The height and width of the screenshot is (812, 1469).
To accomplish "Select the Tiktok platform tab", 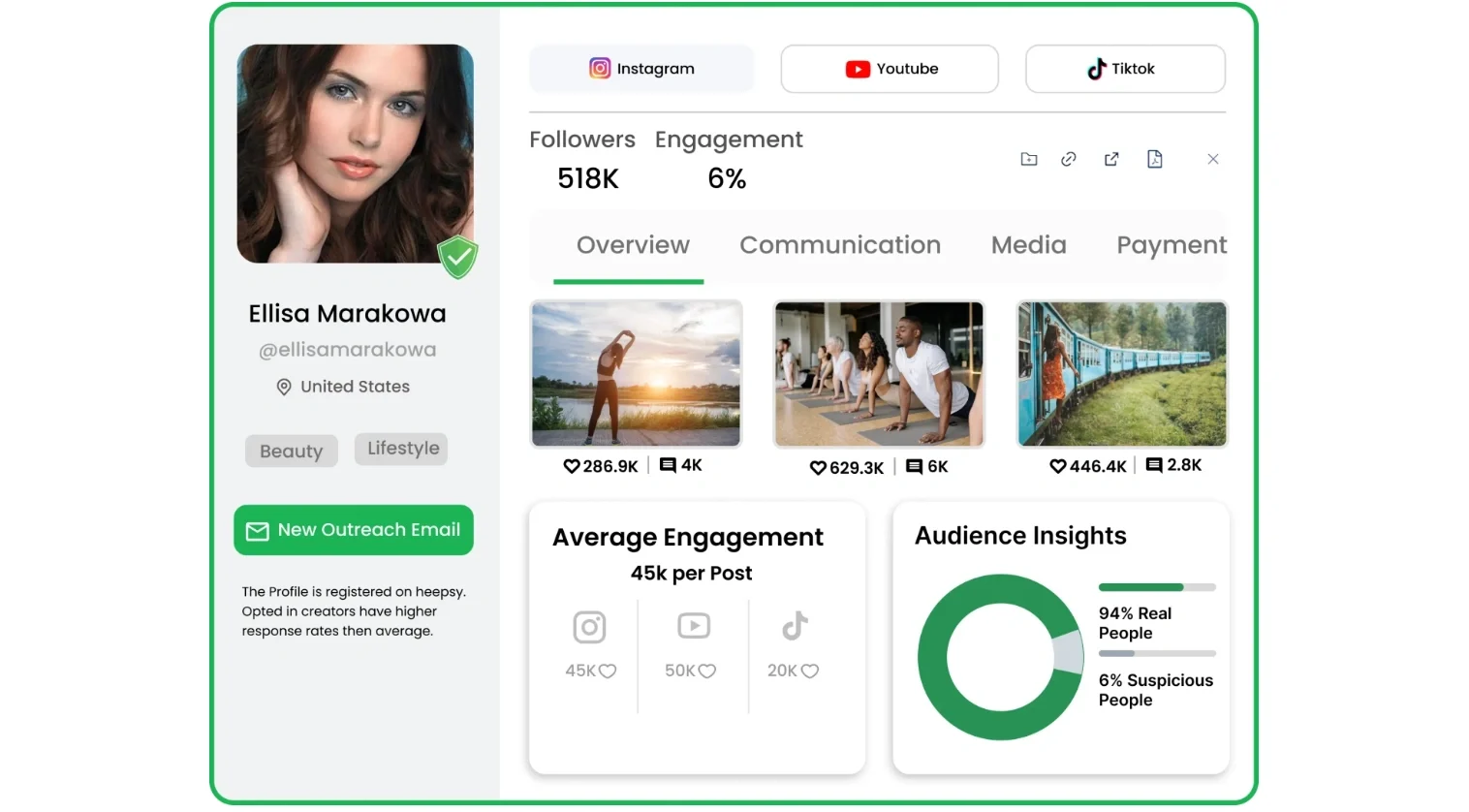I will (1124, 69).
